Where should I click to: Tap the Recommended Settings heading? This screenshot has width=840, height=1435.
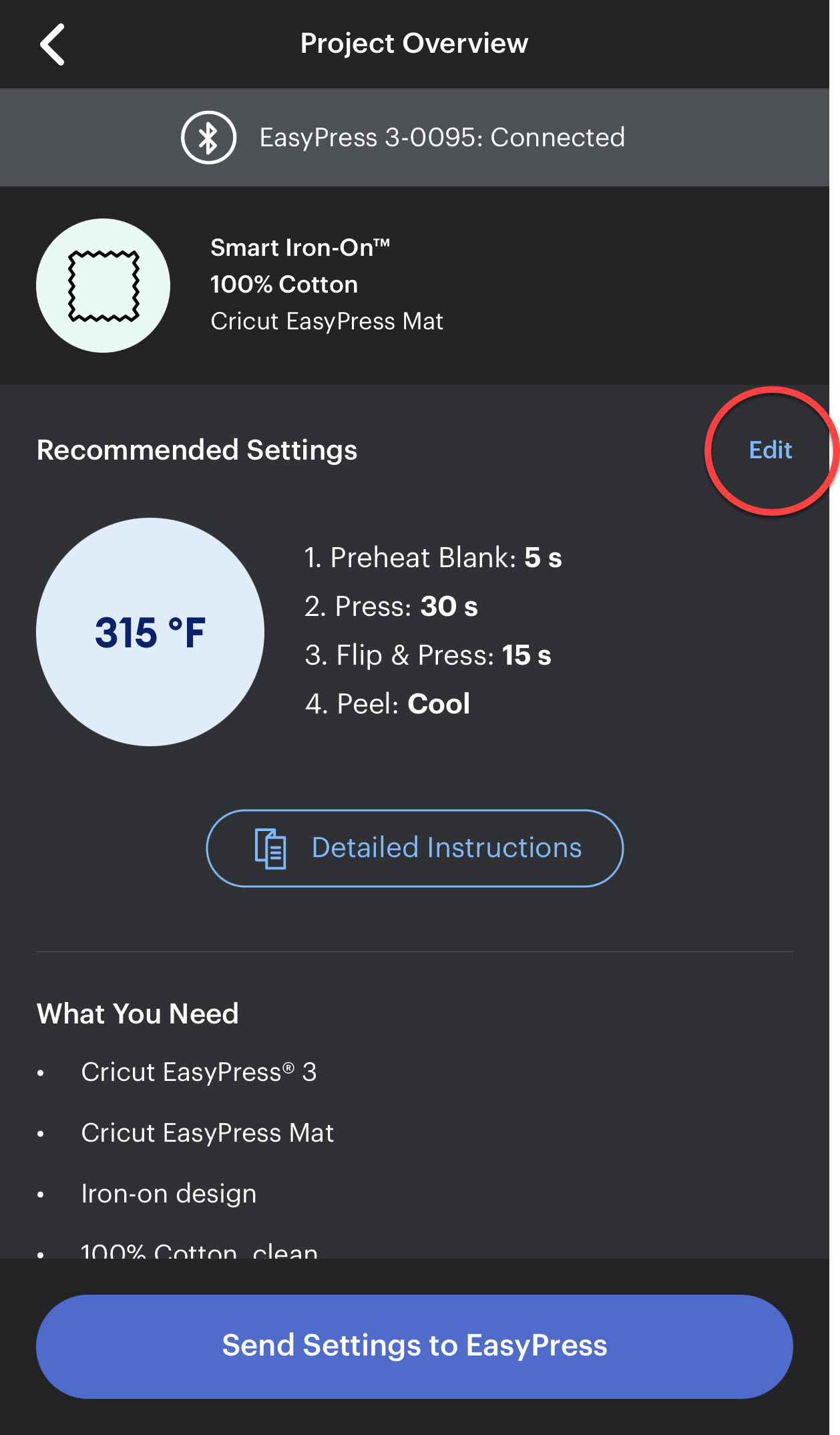pos(197,450)
